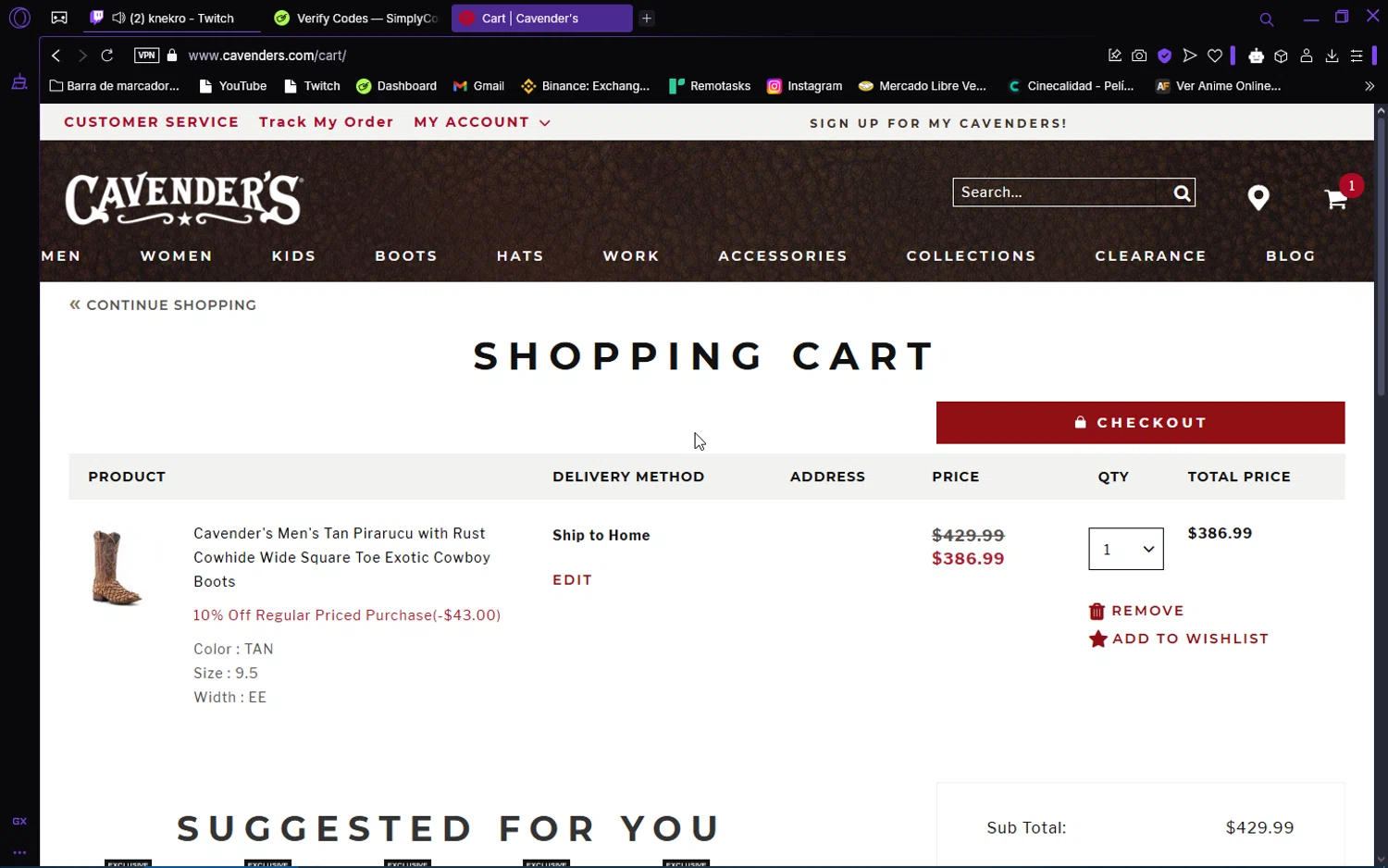Open the COLLECTIONS navigation menu
1388x868 pixels.
(x=971, y=256)
